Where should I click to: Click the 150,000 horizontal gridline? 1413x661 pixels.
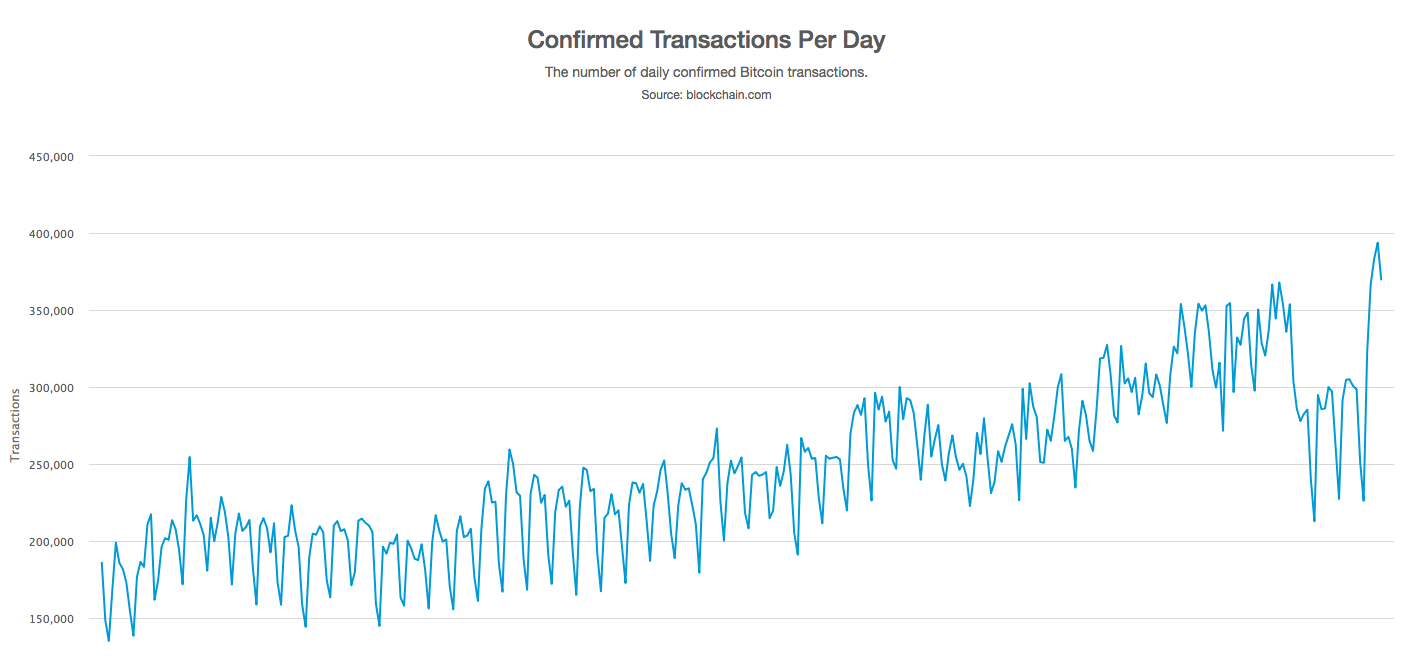(x=700, y=618)
